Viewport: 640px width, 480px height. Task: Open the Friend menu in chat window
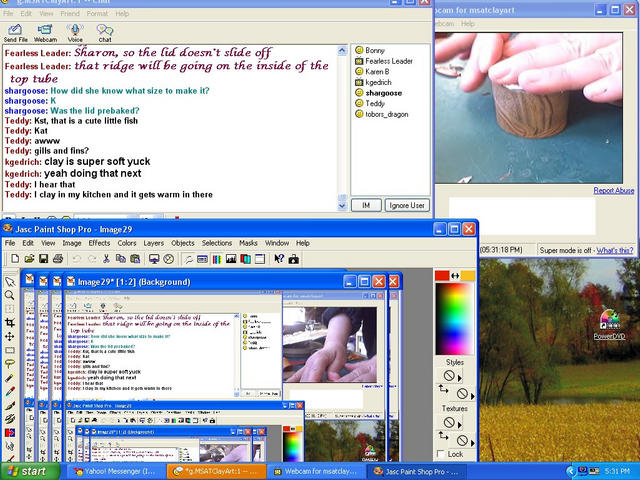pos(70,13)
